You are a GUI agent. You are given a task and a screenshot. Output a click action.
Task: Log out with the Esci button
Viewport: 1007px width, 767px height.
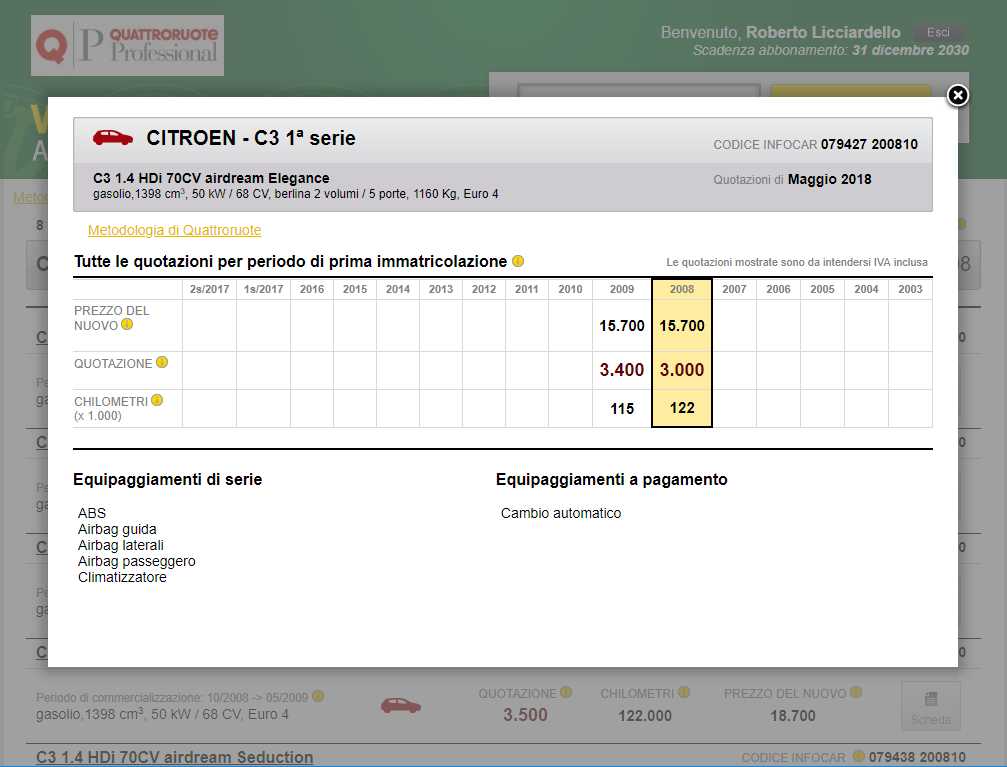[x=938, y=32]
